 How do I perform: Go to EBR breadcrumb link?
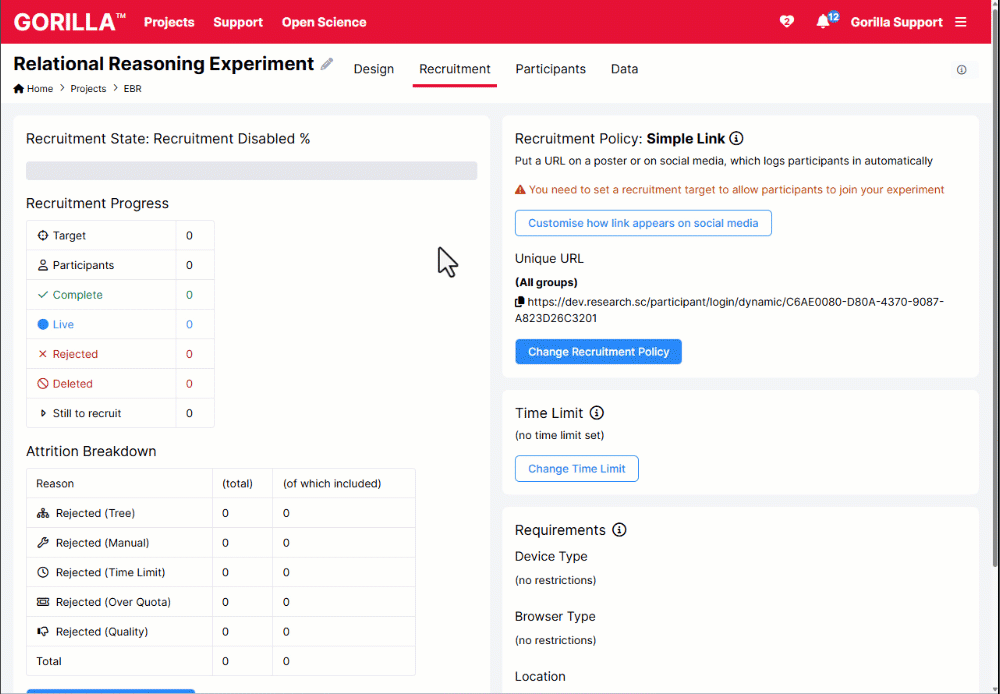point(133,89)
